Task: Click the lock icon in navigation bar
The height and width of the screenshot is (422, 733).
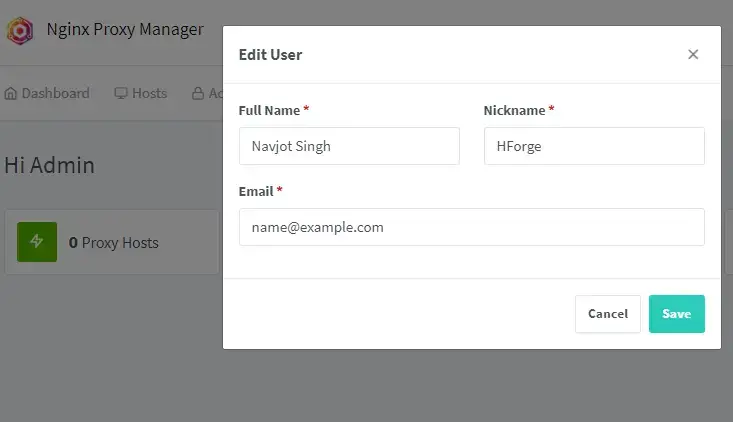Action: pyautogui.click(x=198, y=93)
